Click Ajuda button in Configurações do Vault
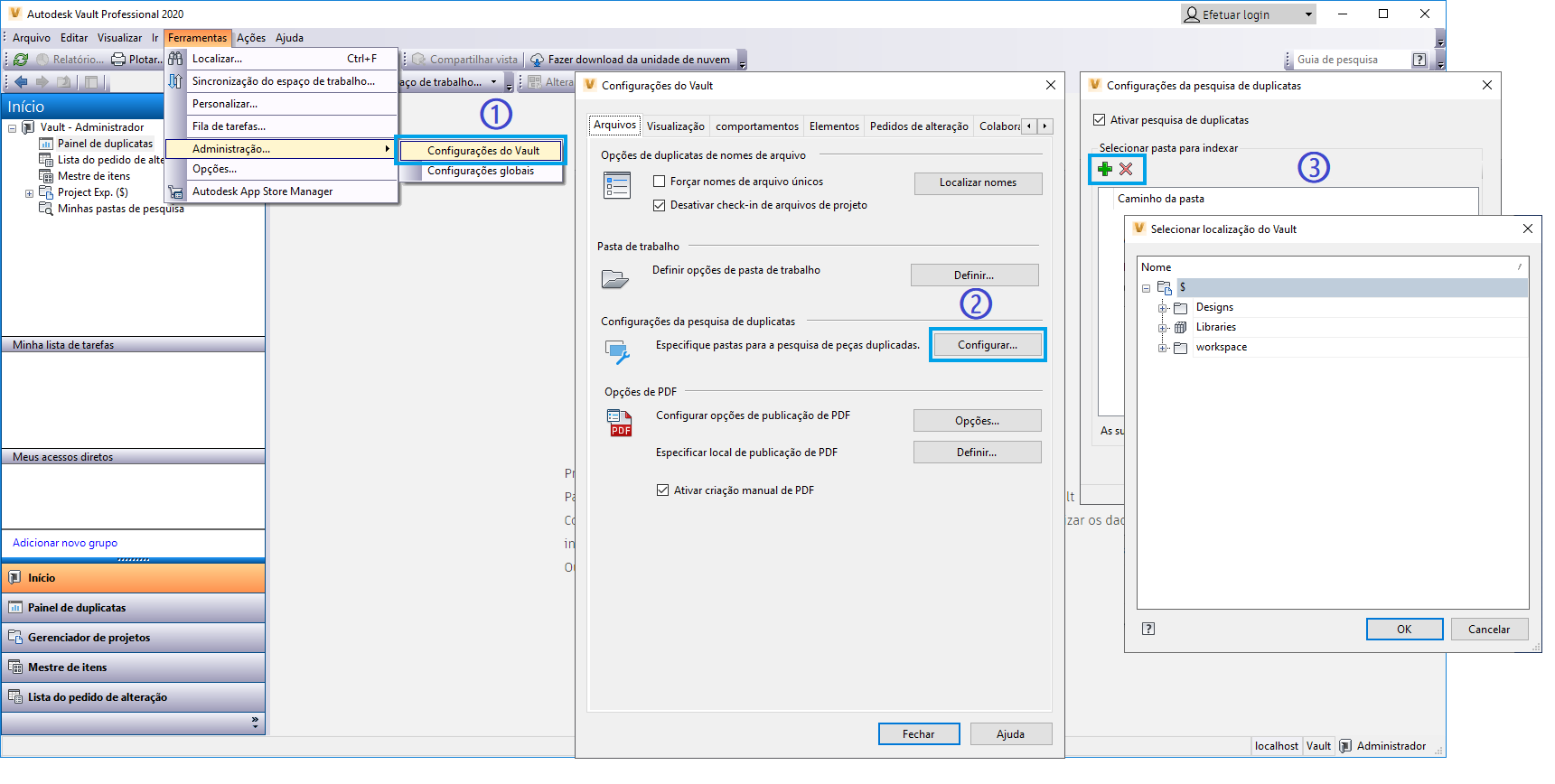1555x784 pixels. pyautogui.click(x=1010, y=734)
